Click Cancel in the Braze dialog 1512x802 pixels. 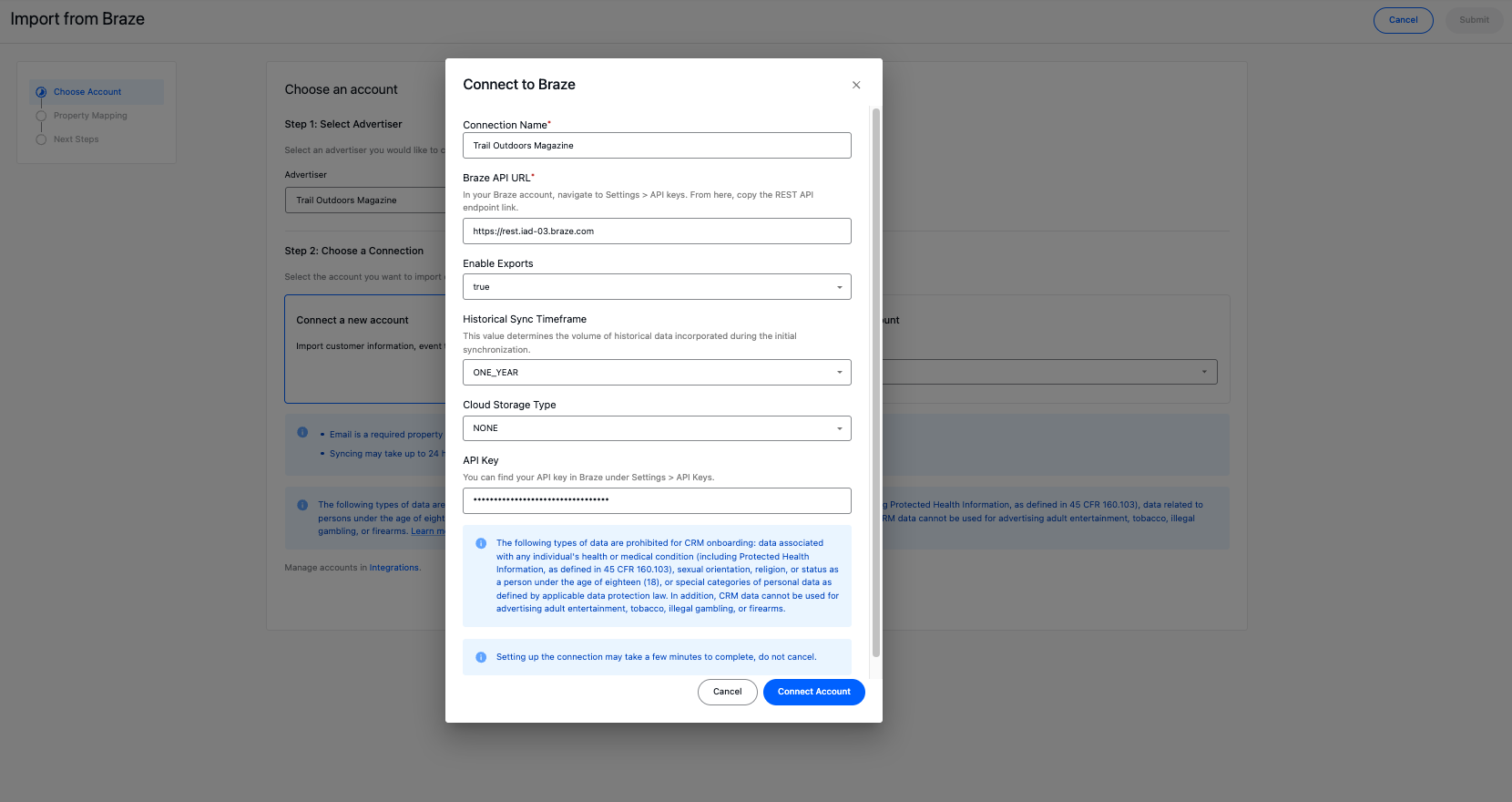coord(727,692)
